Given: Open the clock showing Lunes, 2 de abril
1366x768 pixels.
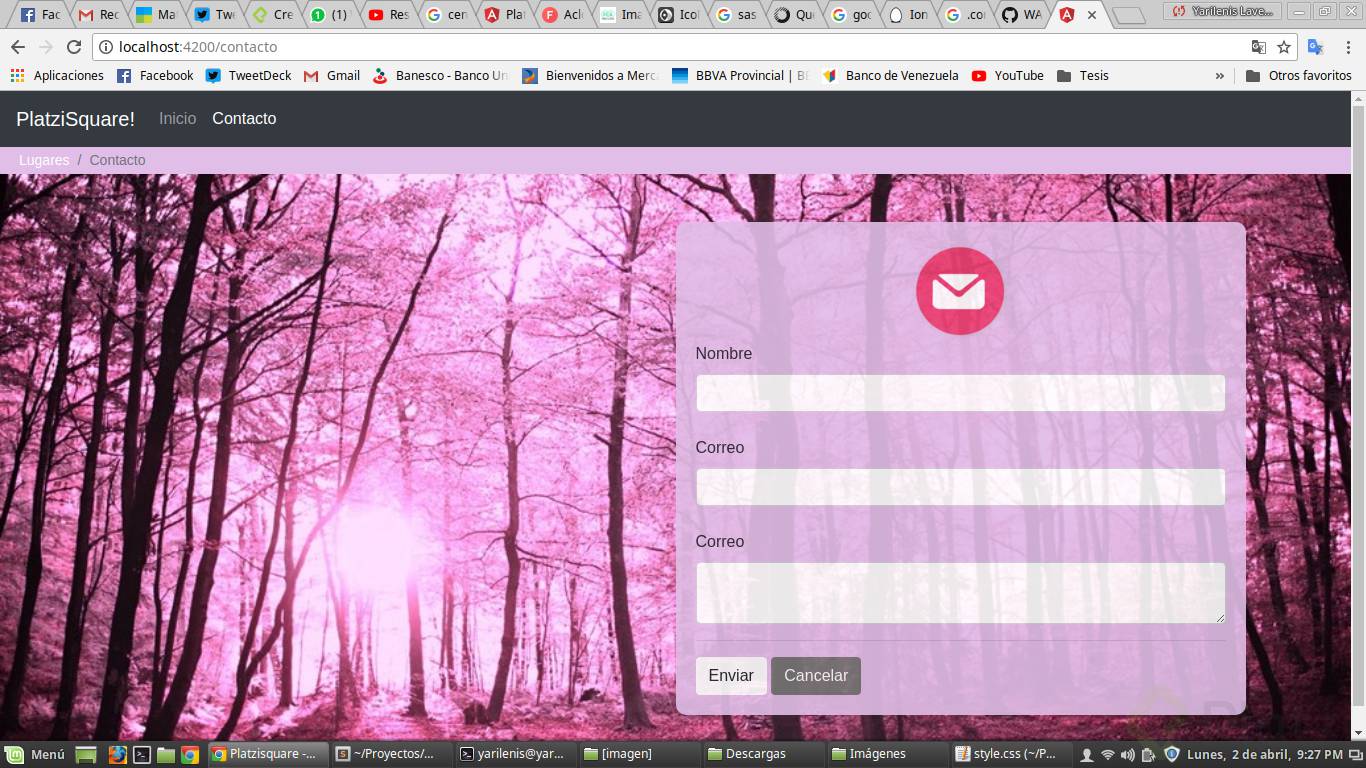Looking at the screenshot, I should (x=1265, y=754).
